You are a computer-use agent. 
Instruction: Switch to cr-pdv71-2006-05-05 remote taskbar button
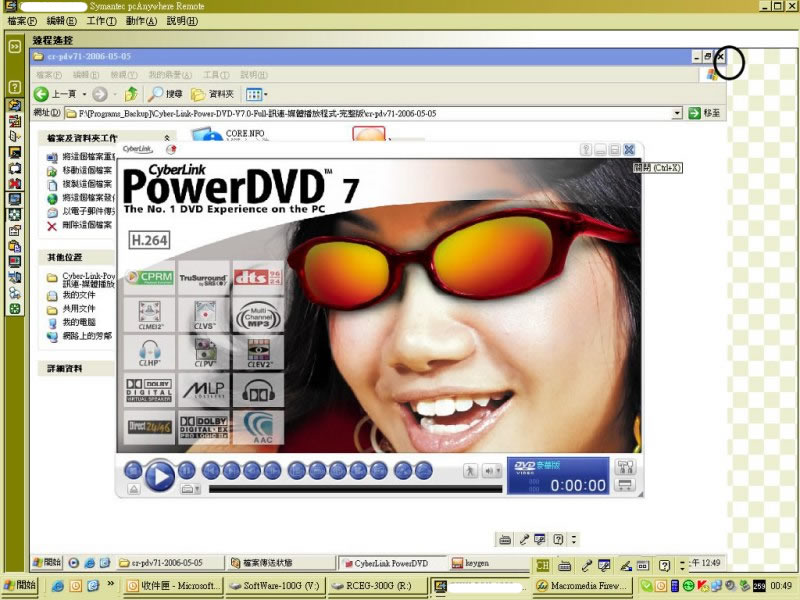pos(169,563)
